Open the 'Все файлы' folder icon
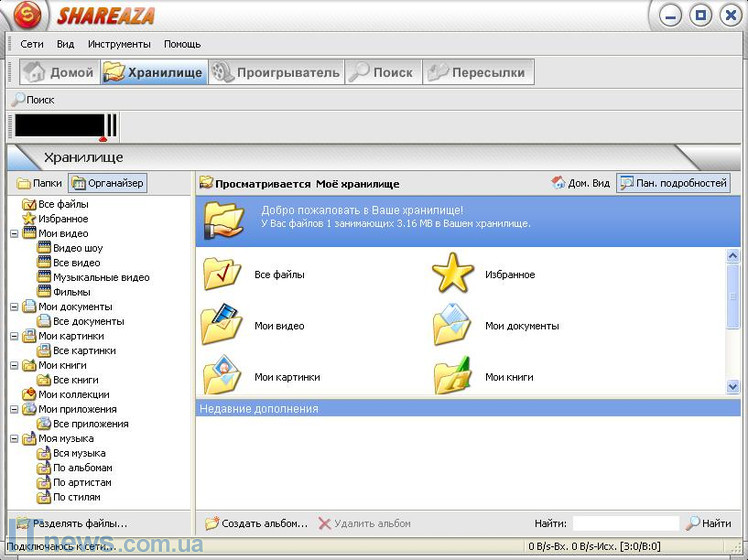This screenshot has width=748, height=560. 222,274
